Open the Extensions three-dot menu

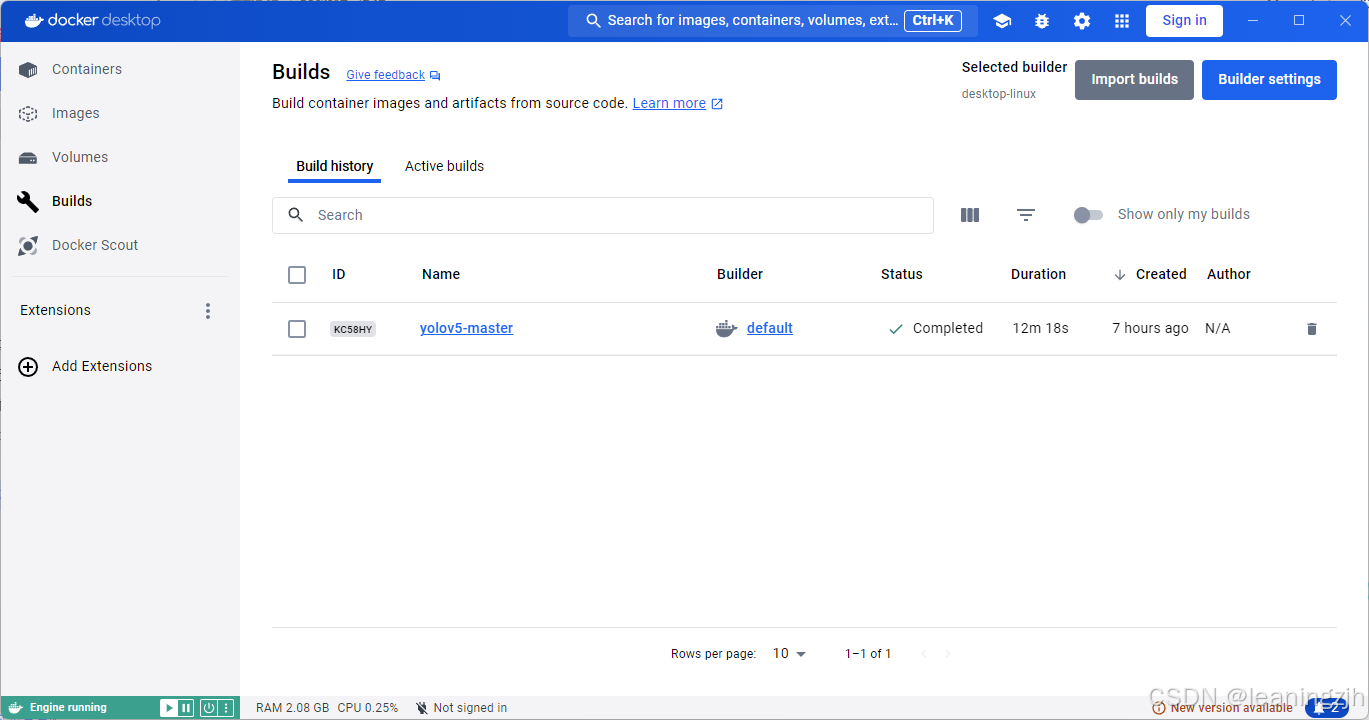[x=208, y=311]
